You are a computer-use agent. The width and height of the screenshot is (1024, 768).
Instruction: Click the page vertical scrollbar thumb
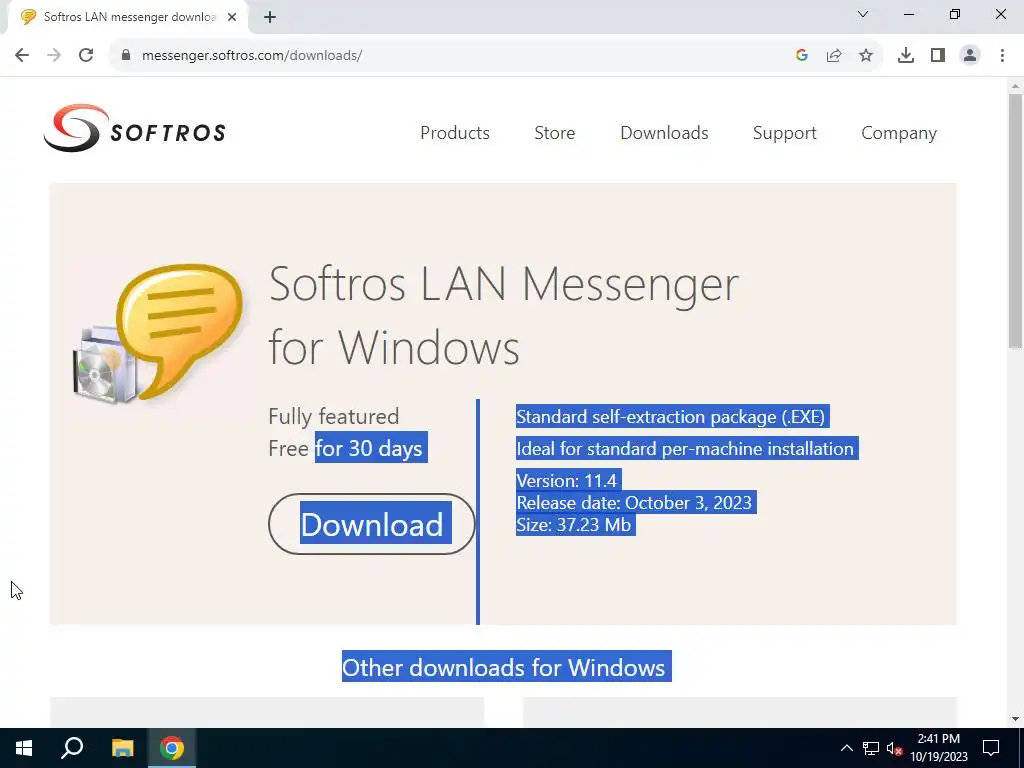(1015, 221)
